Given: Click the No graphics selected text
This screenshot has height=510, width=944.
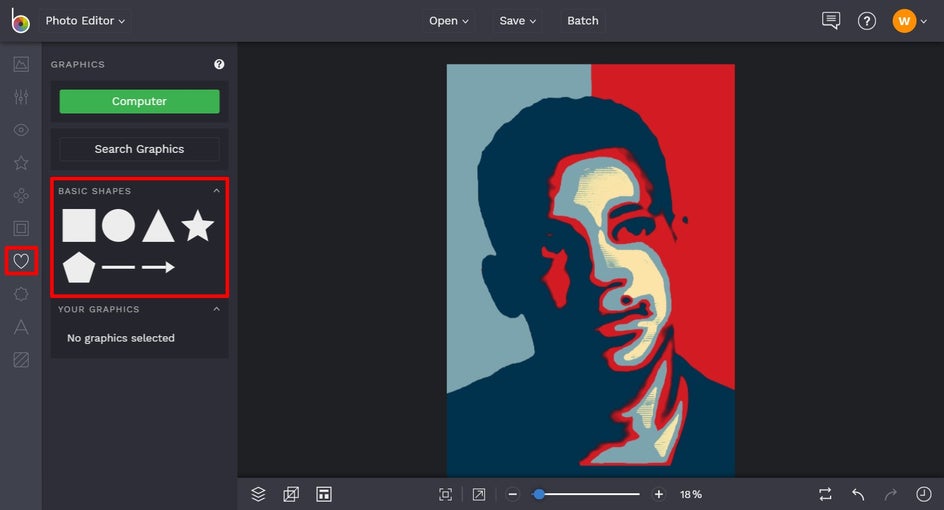Looking at the screenshot, I should 121,338.
